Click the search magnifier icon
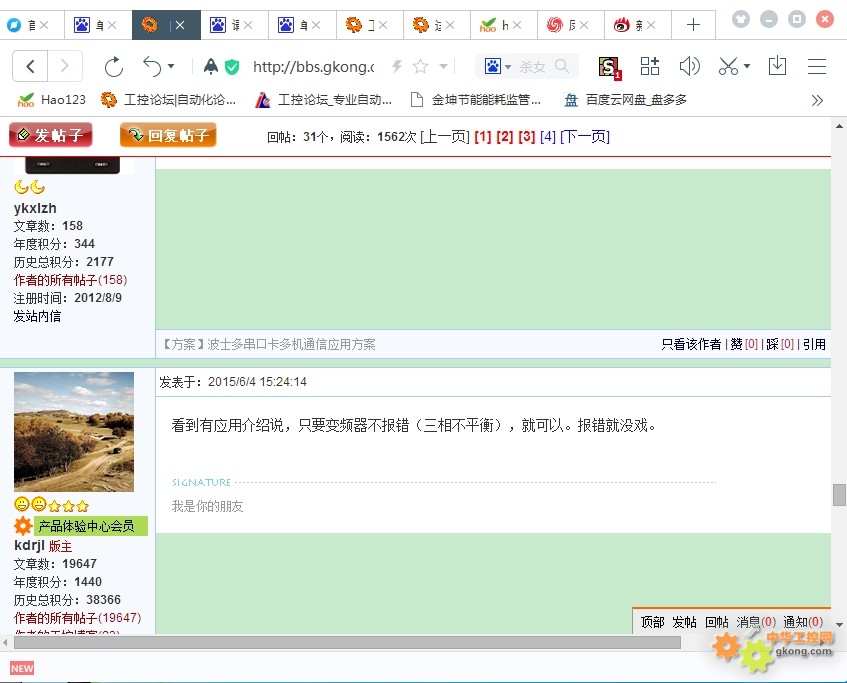The width and height of the screenshot is (847, 683). (562, 66)
